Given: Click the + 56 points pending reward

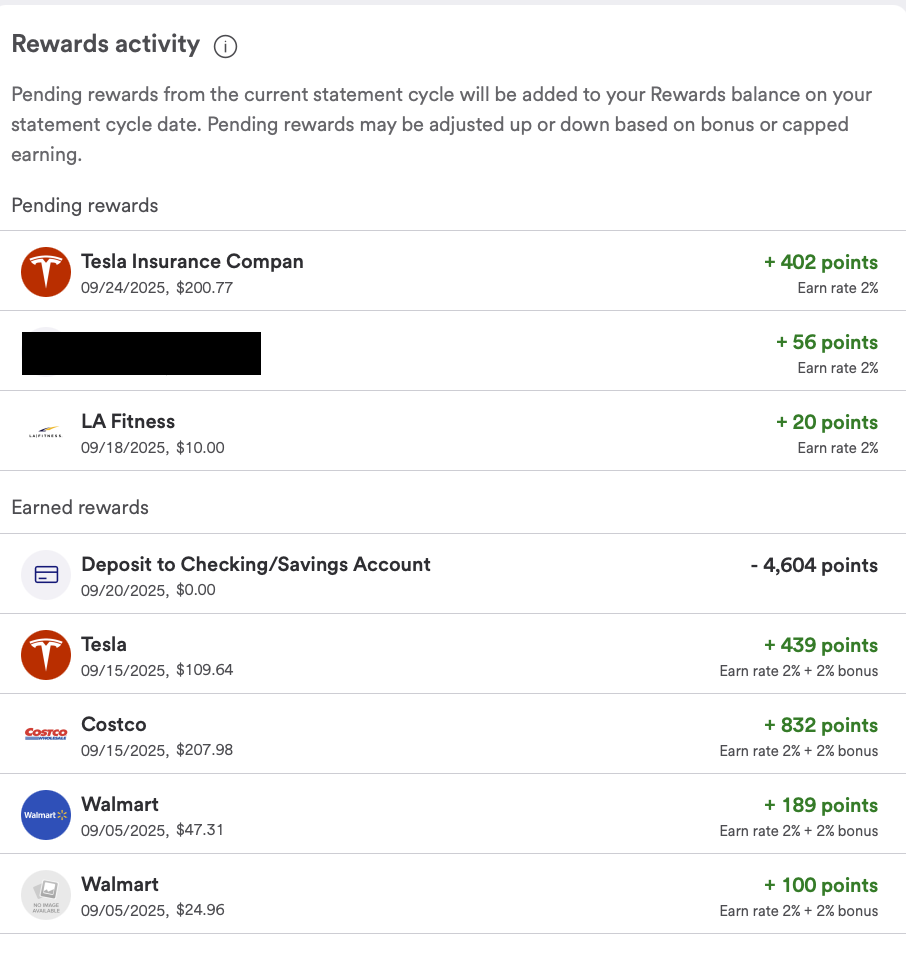Looking at the screenshot, I should [826, 343].
